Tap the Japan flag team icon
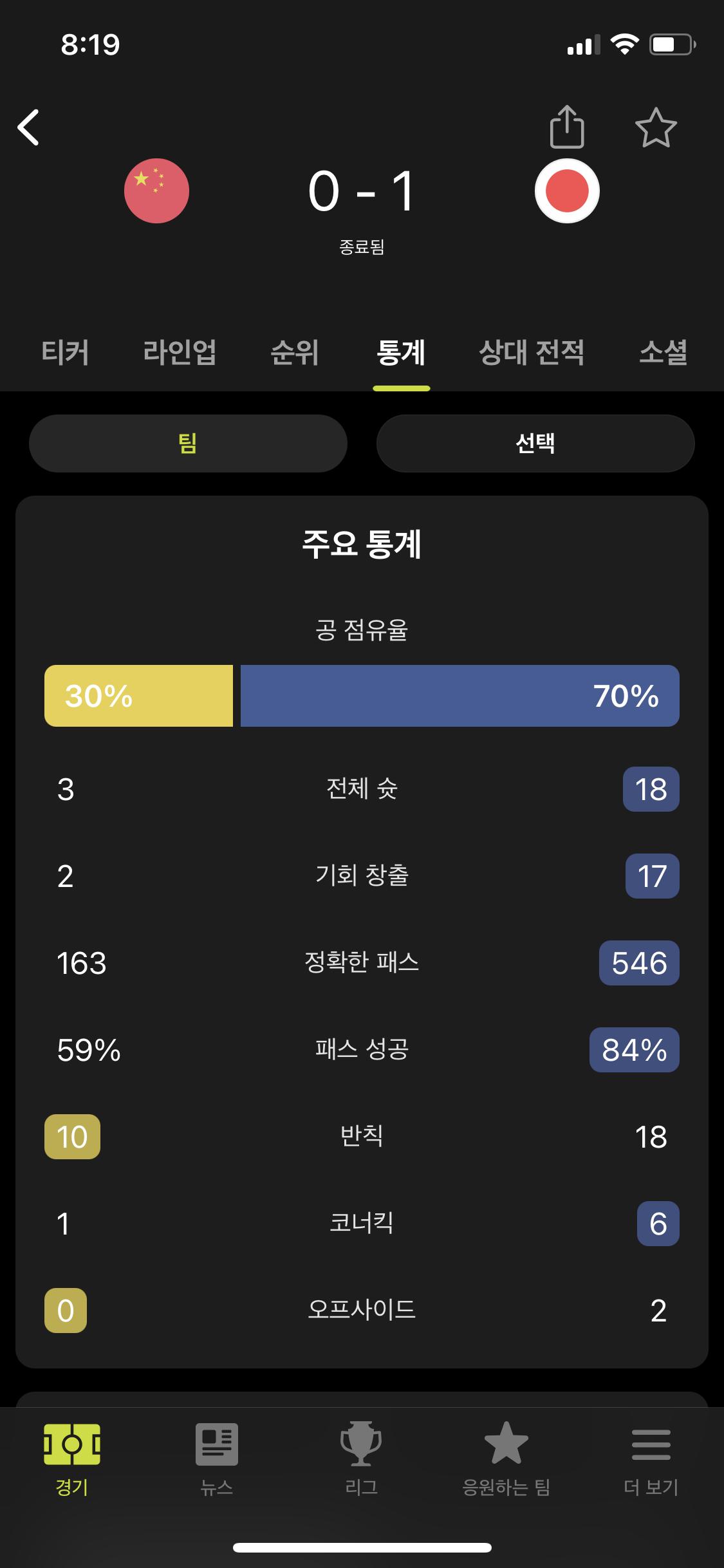 coord(567,191)
